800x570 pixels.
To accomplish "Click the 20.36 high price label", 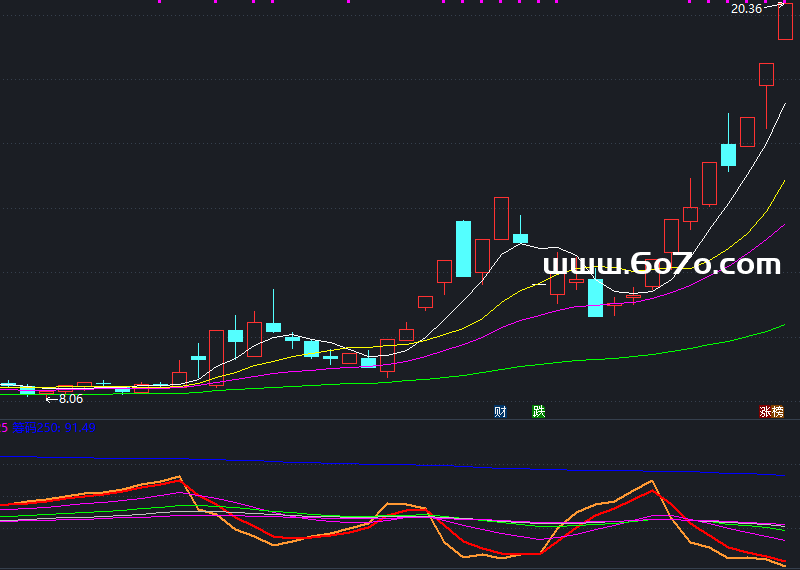I will point(746,9).
